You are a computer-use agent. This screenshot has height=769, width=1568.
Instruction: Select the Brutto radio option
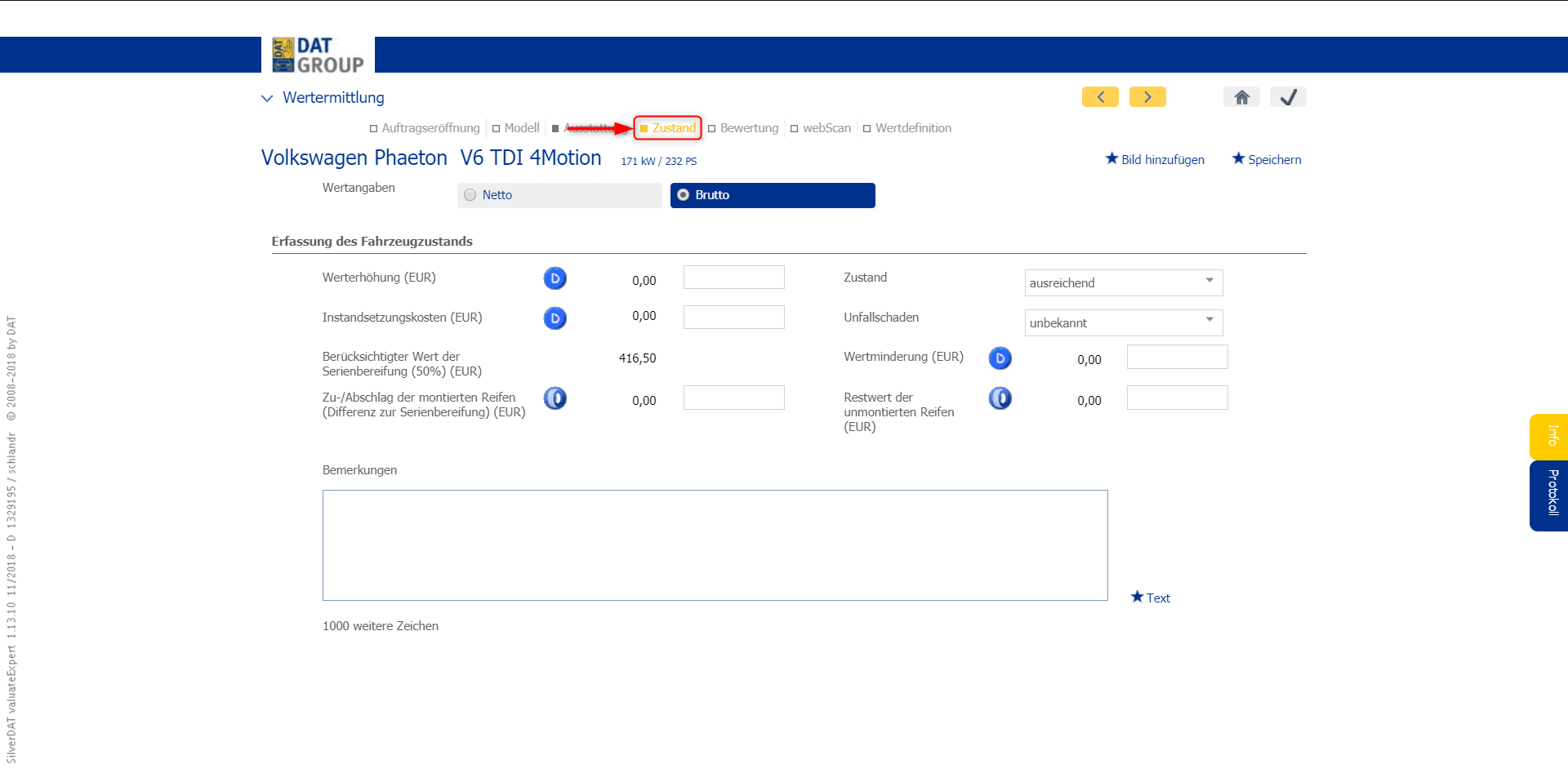coord(773,195)
